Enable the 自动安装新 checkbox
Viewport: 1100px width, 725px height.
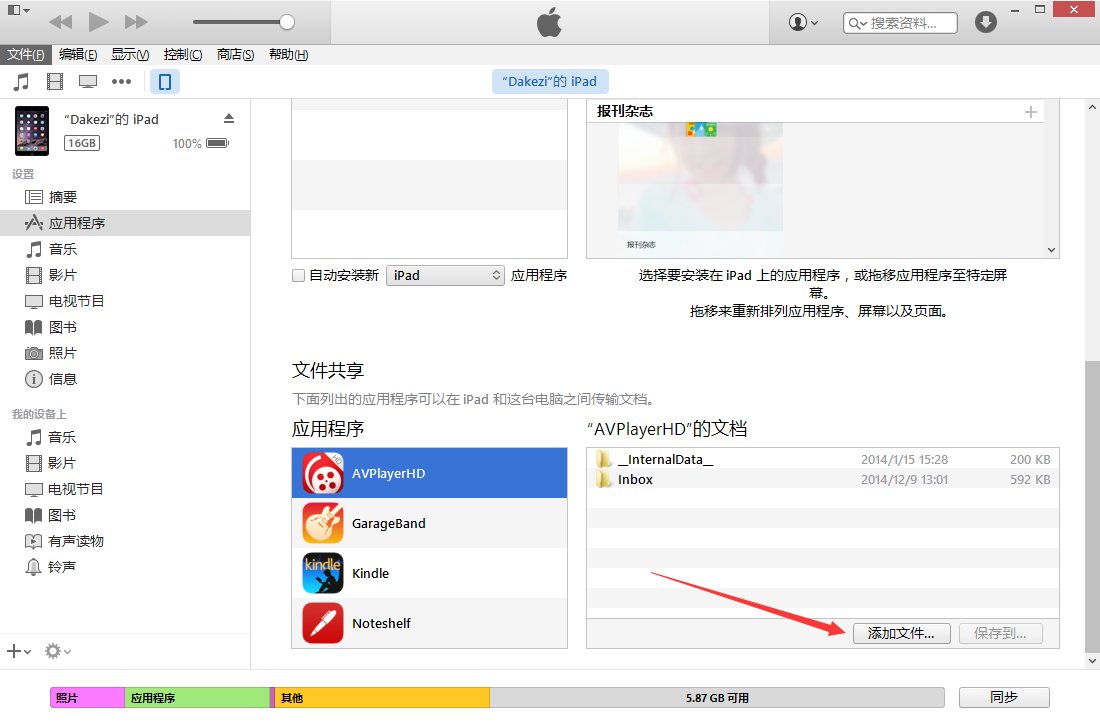click(x=298, y=276)
